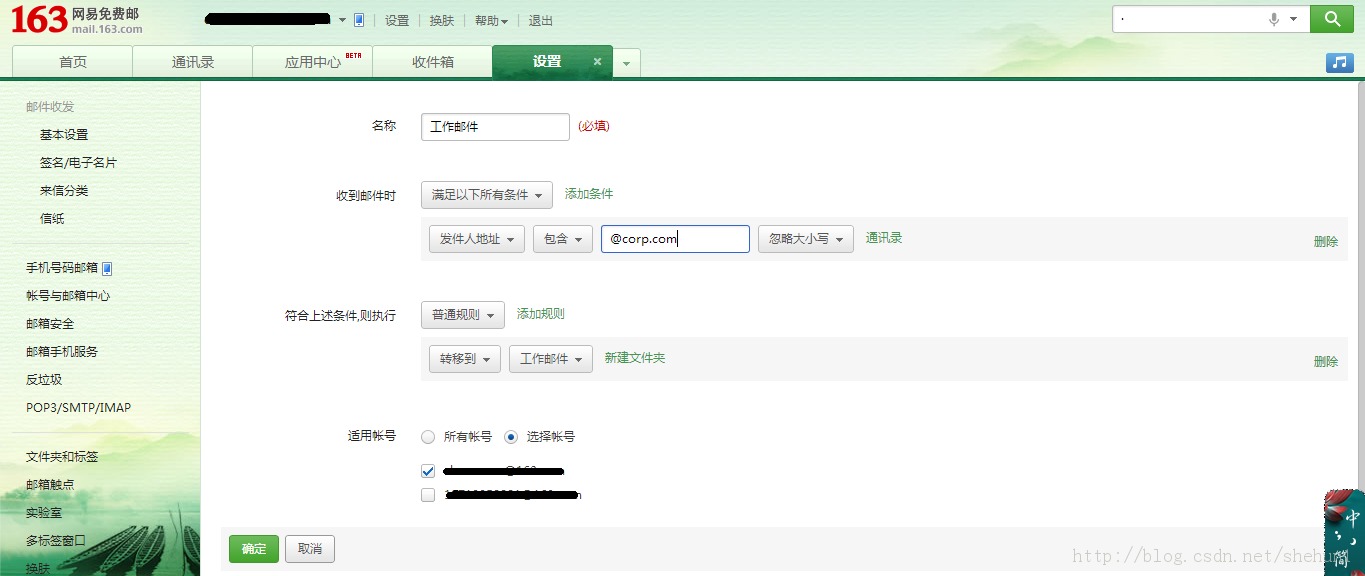The width and height of the screenshot is (1365, 576).
Task: Click the phone icon beside account name
Action: pyautogui.click(x=359, y=20)
